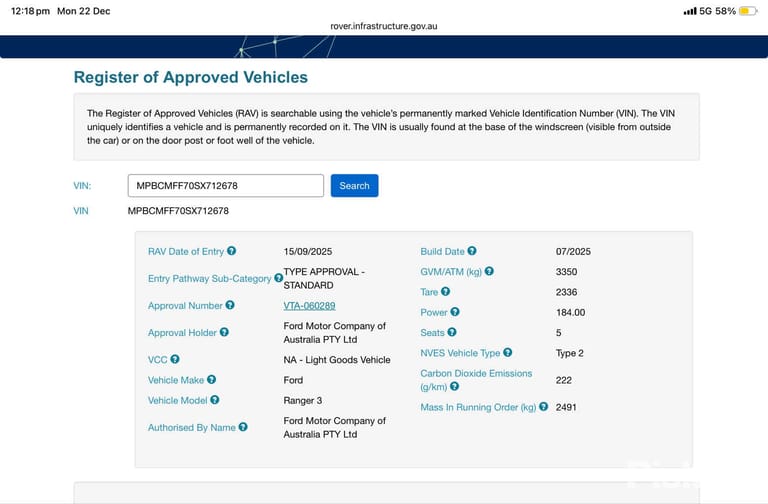
Task: Click the Seats value 5
Action: point(558,333)
